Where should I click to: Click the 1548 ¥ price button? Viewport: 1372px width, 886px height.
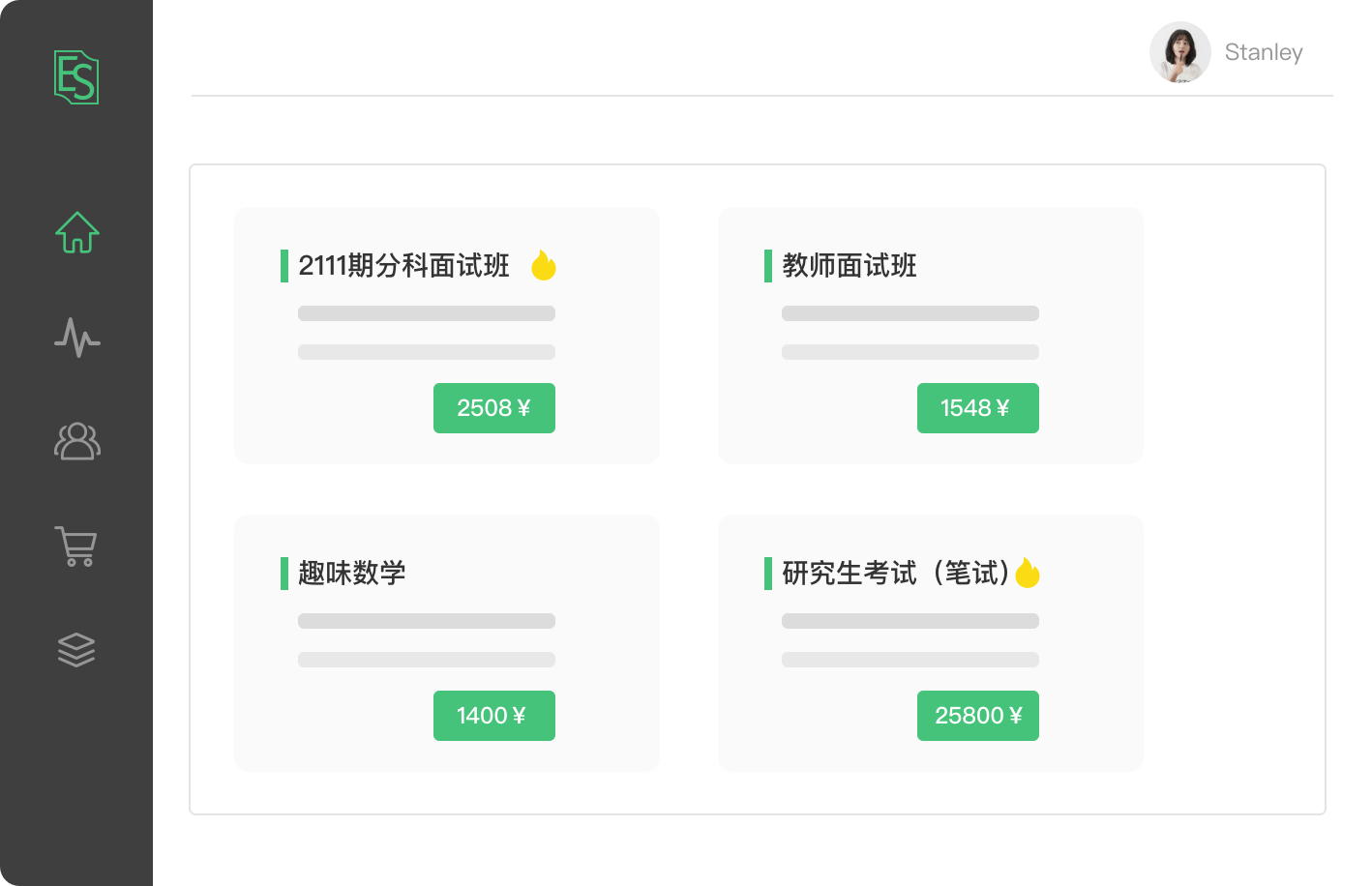click(978, 408)
